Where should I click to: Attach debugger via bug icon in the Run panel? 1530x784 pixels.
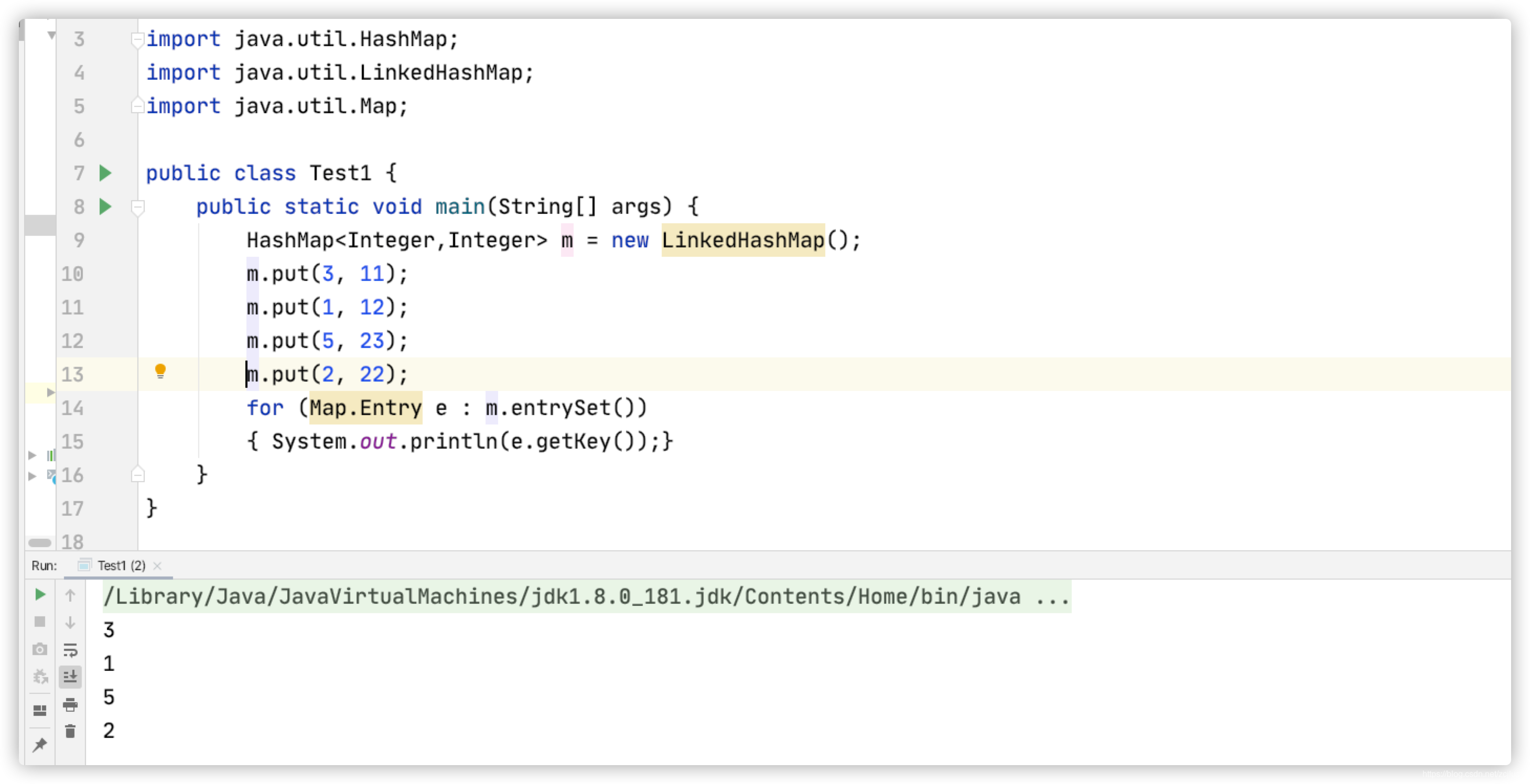[x=40, y=677]
